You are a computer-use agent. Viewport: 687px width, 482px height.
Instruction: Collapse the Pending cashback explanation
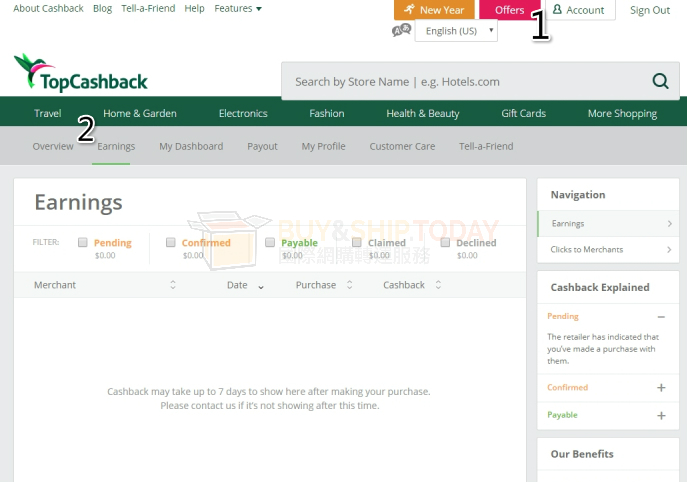(x=661, y=317)
